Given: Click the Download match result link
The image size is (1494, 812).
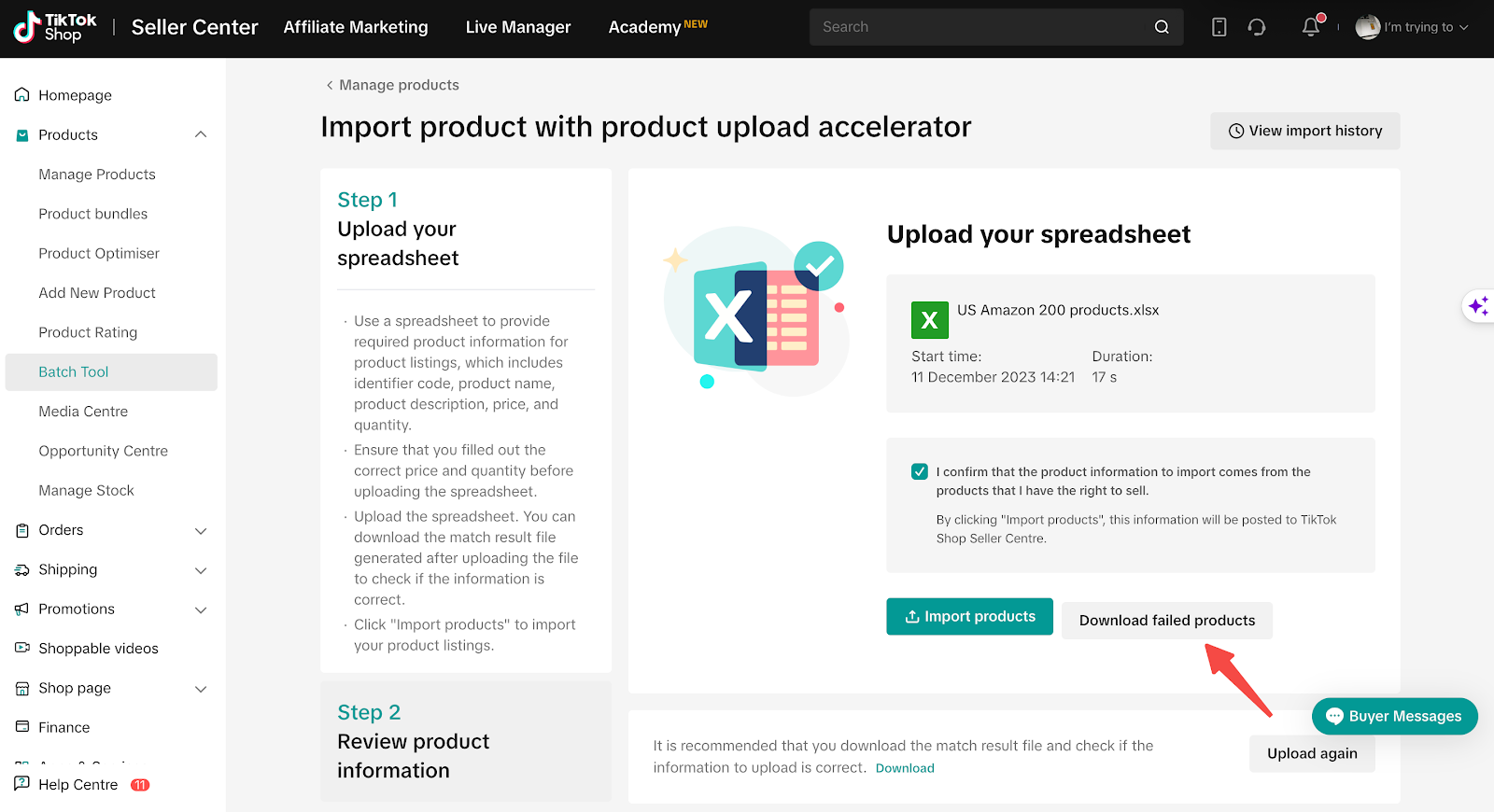Looking at the screenshot, I should tap(905, 768).
